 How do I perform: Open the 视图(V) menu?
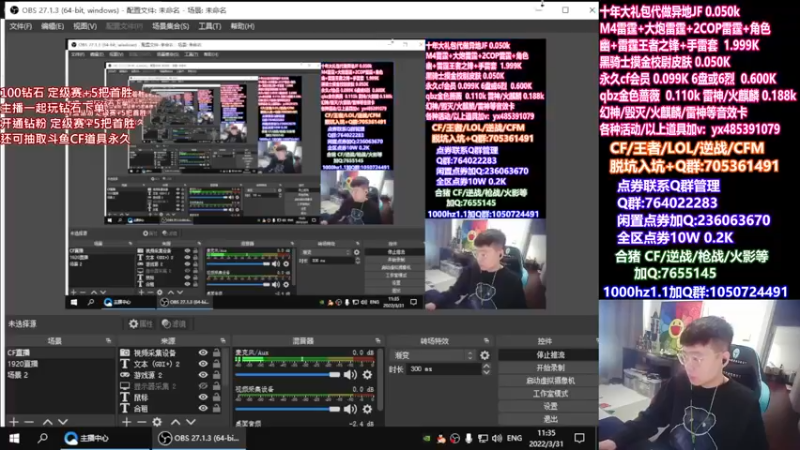point(85,26)
